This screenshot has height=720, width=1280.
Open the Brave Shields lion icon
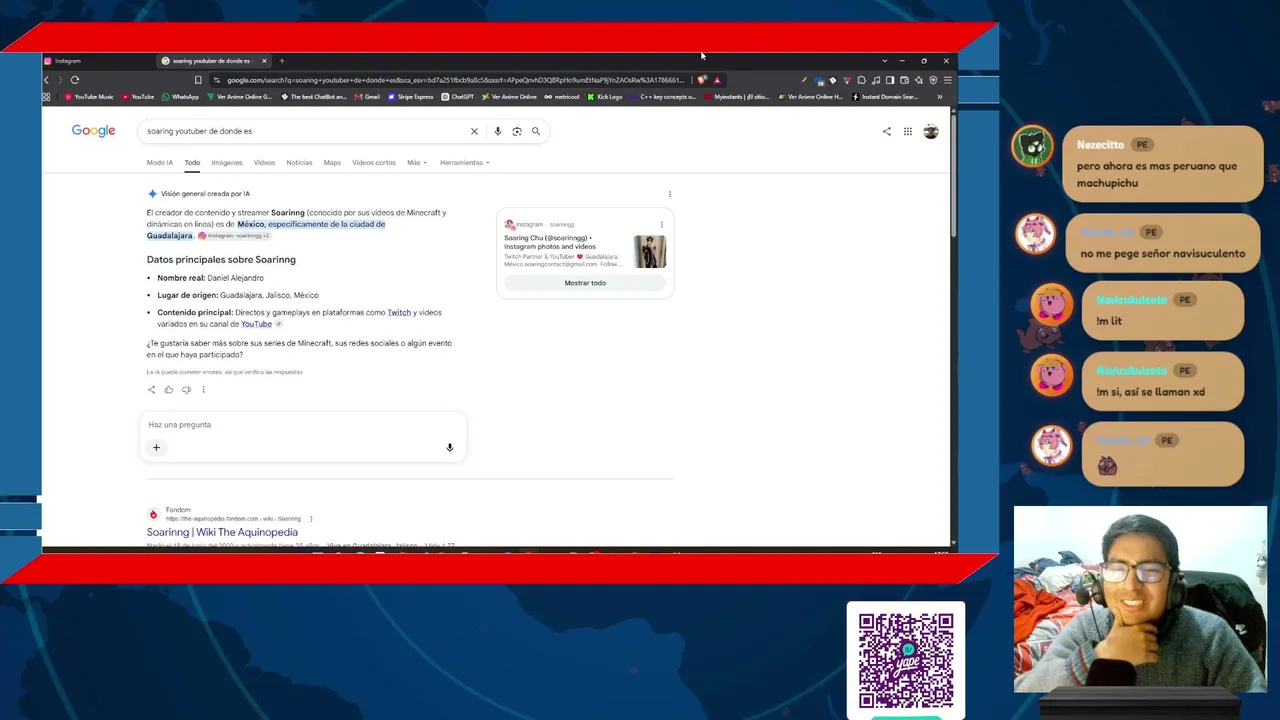click(x=703, y=80)
